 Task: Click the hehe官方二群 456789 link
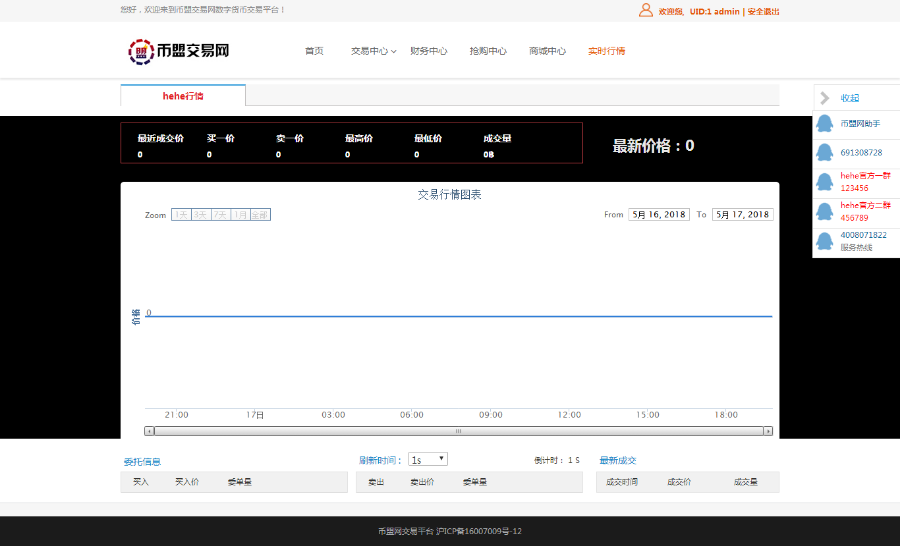(866, 212)
